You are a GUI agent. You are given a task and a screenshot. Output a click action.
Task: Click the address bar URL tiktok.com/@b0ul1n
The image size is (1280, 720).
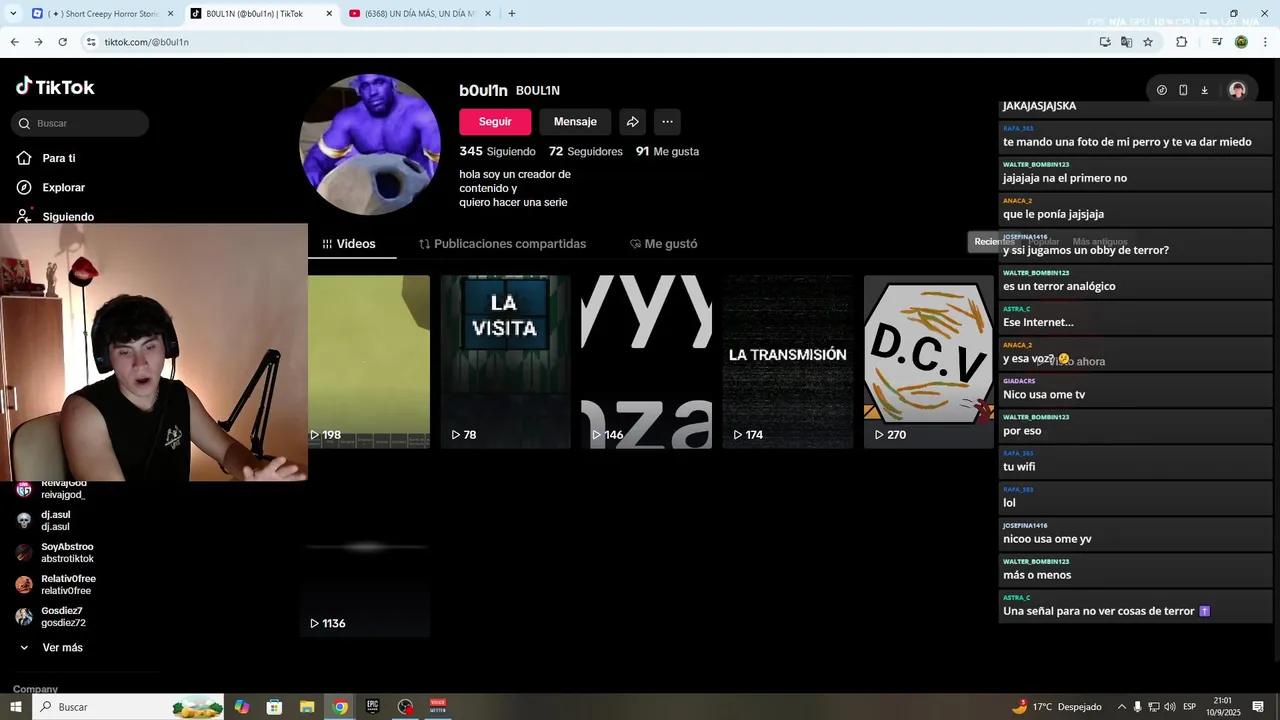point(147,42)
